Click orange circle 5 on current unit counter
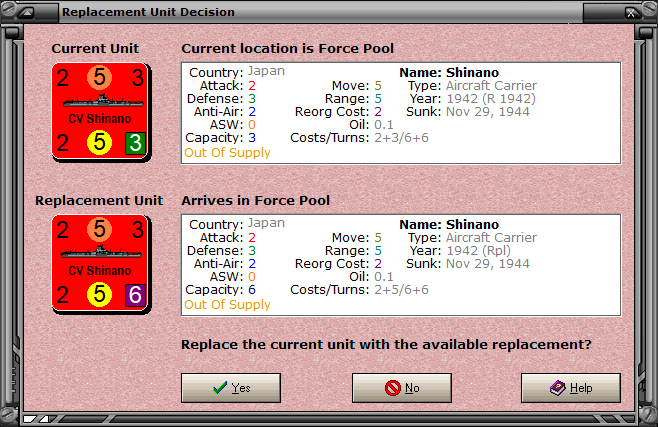658x427 pixels. [x=99, y=78]
